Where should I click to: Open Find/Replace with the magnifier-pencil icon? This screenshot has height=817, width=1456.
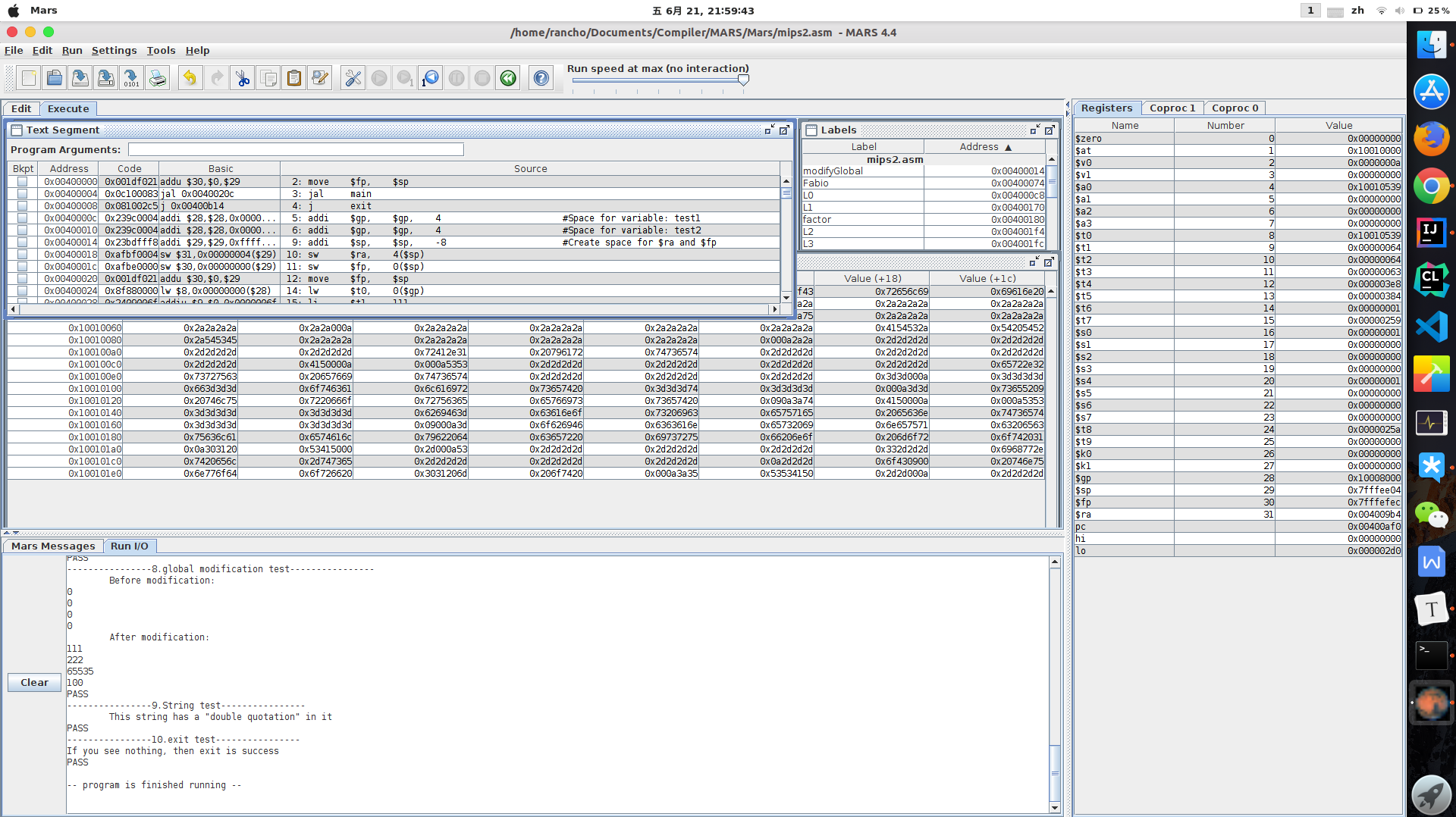pyautogui.click(x=320, y=78)
